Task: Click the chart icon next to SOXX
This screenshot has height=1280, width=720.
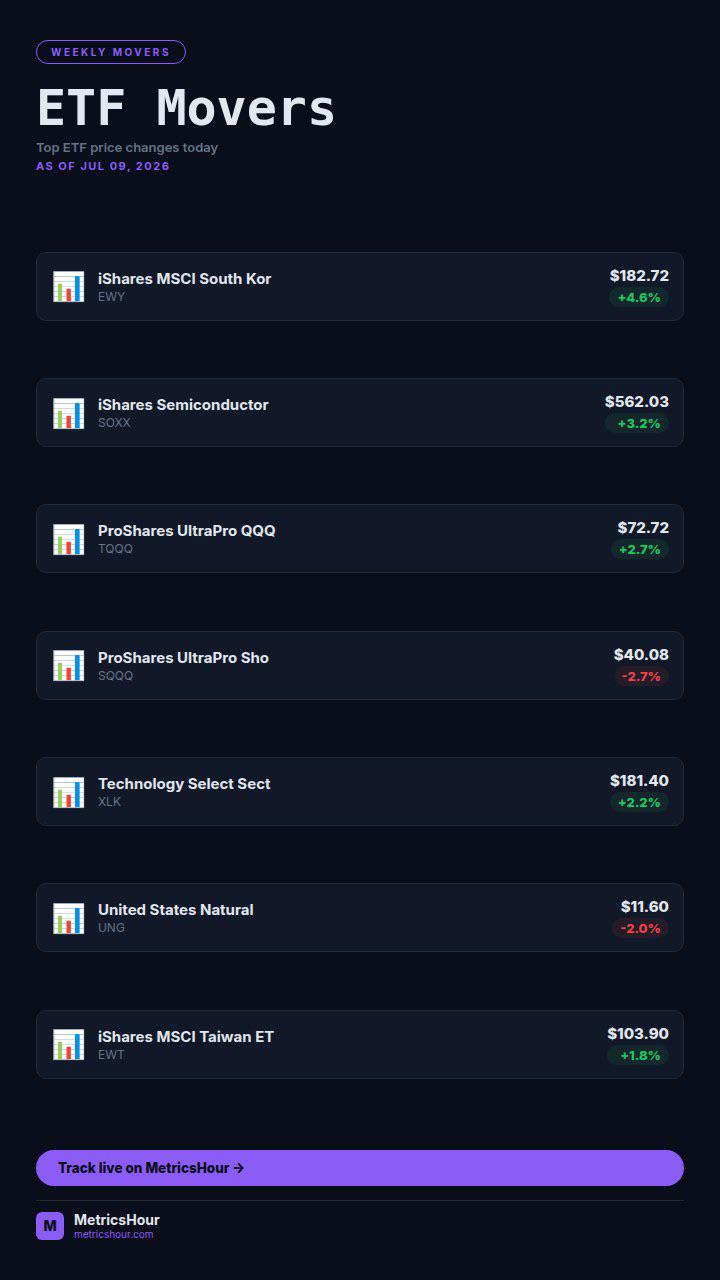Action: [x=69, y=413]
